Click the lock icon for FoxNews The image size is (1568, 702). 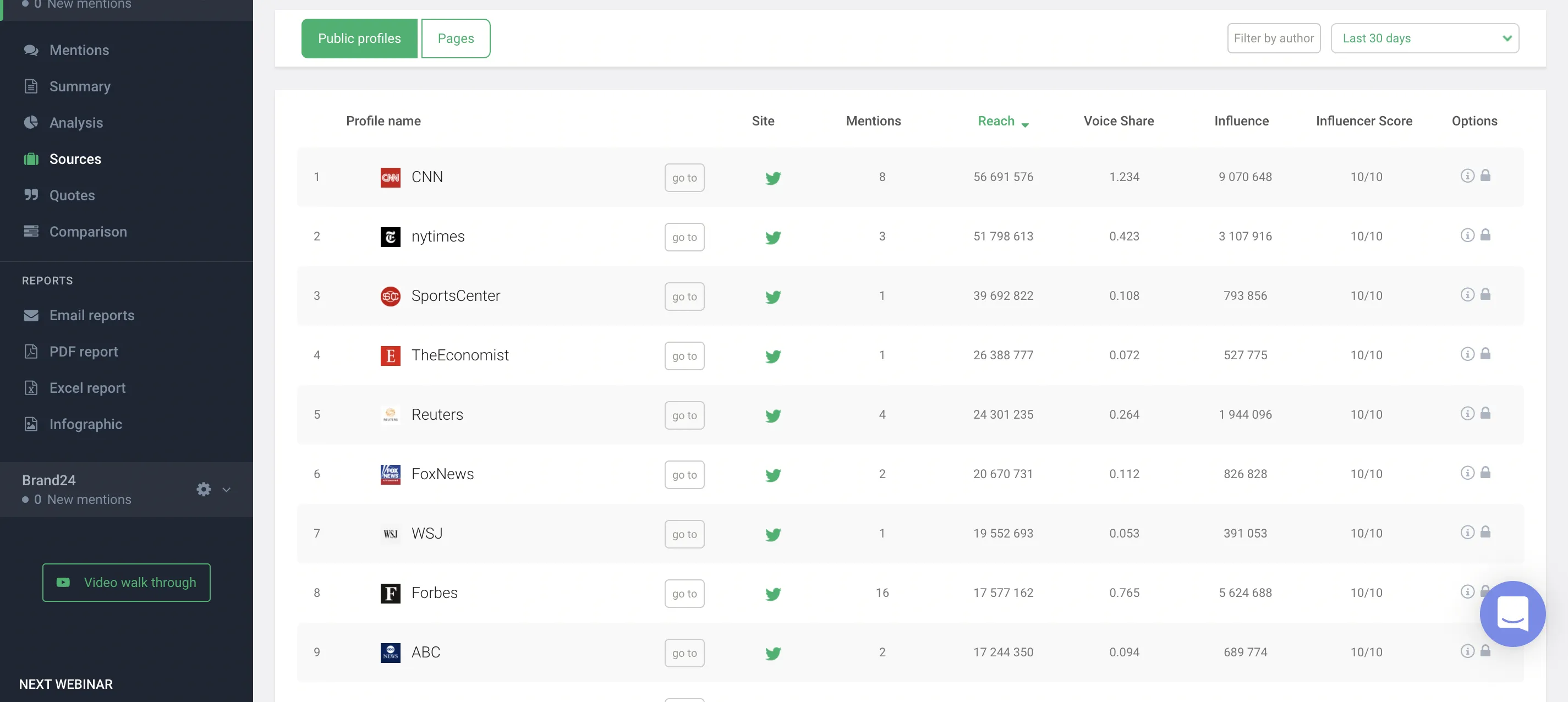pos(1485,472)
